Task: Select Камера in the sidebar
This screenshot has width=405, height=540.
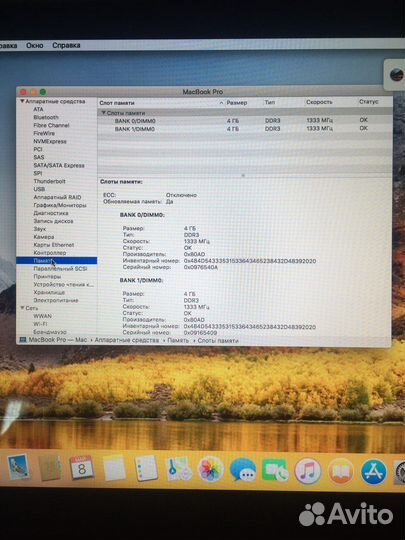Action: (x=44, y=237)
